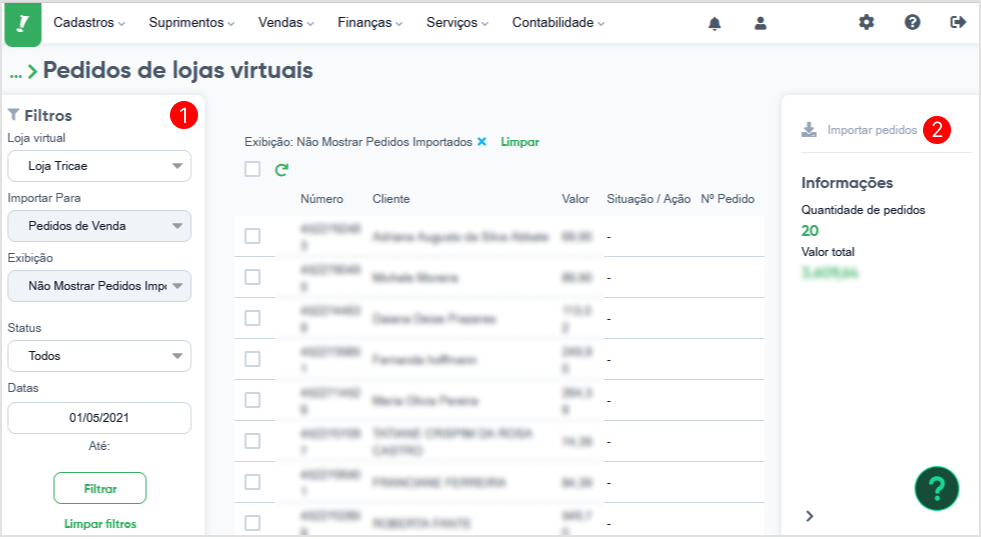The width and height of the screenshot is (981, 539).
Task: Click the logout arrow icon
Action: coord(958,23)
